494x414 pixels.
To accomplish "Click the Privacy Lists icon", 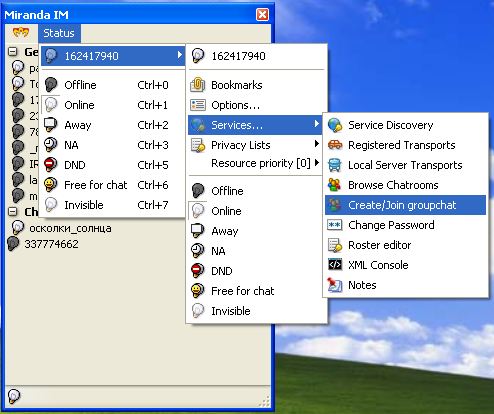I will pos(198,145).
